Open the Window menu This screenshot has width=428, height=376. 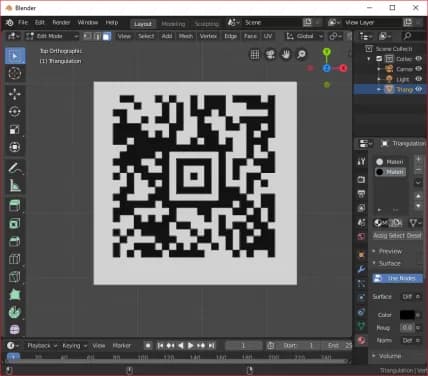(88, 22)
